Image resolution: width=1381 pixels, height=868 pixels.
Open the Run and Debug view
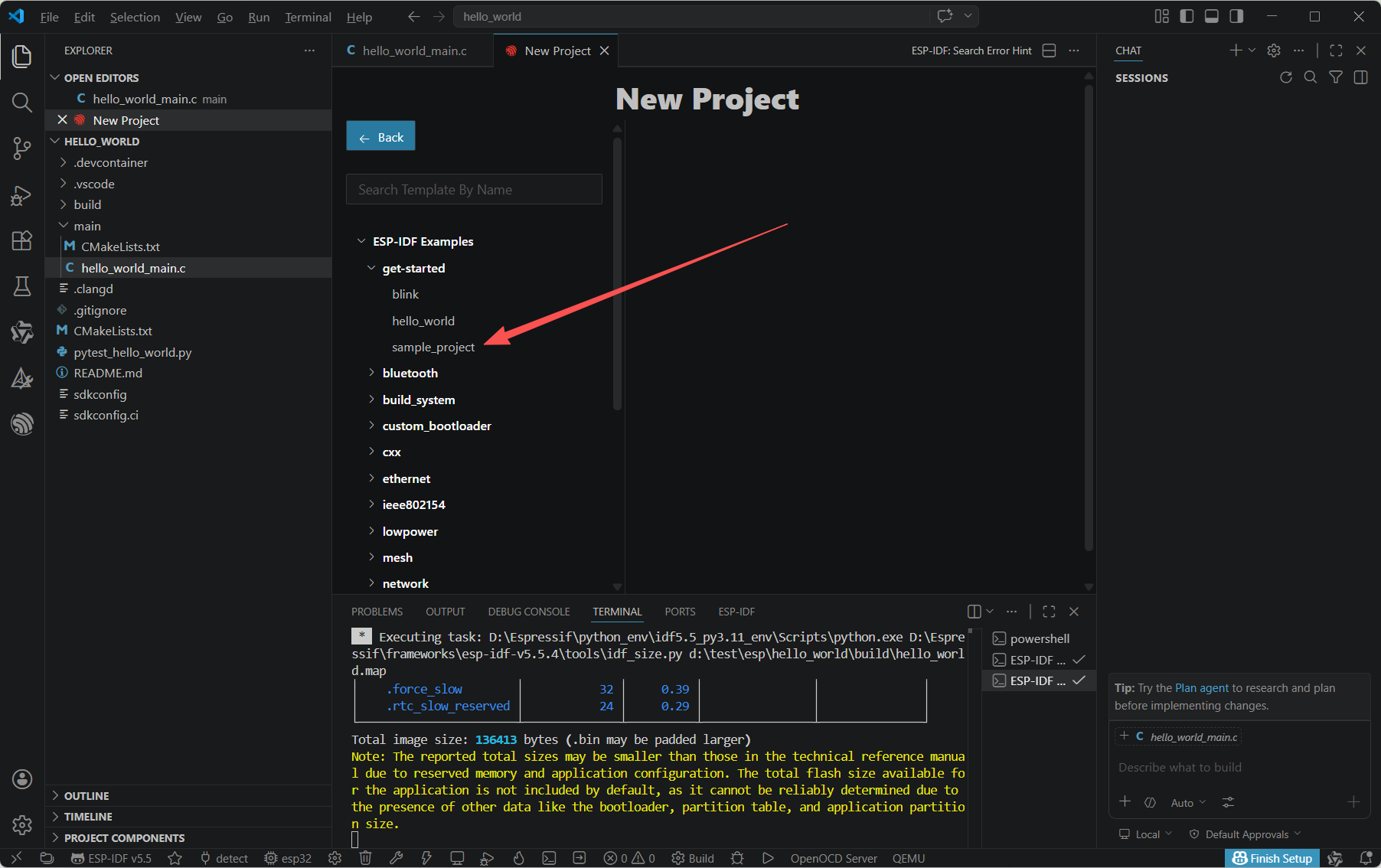click(x=22, y=195)
